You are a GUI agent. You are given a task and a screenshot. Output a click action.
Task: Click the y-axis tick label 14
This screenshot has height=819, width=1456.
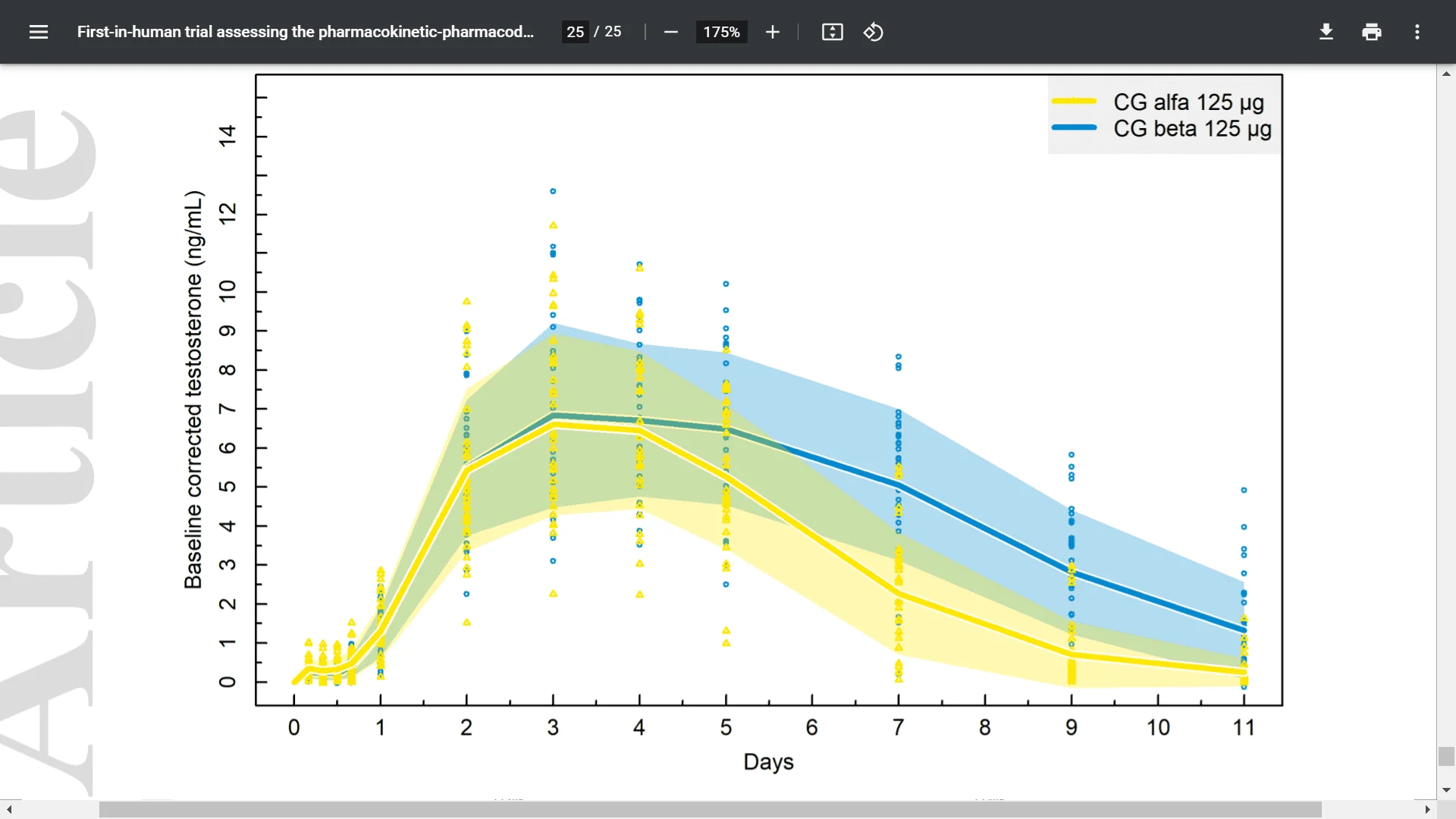227,136
